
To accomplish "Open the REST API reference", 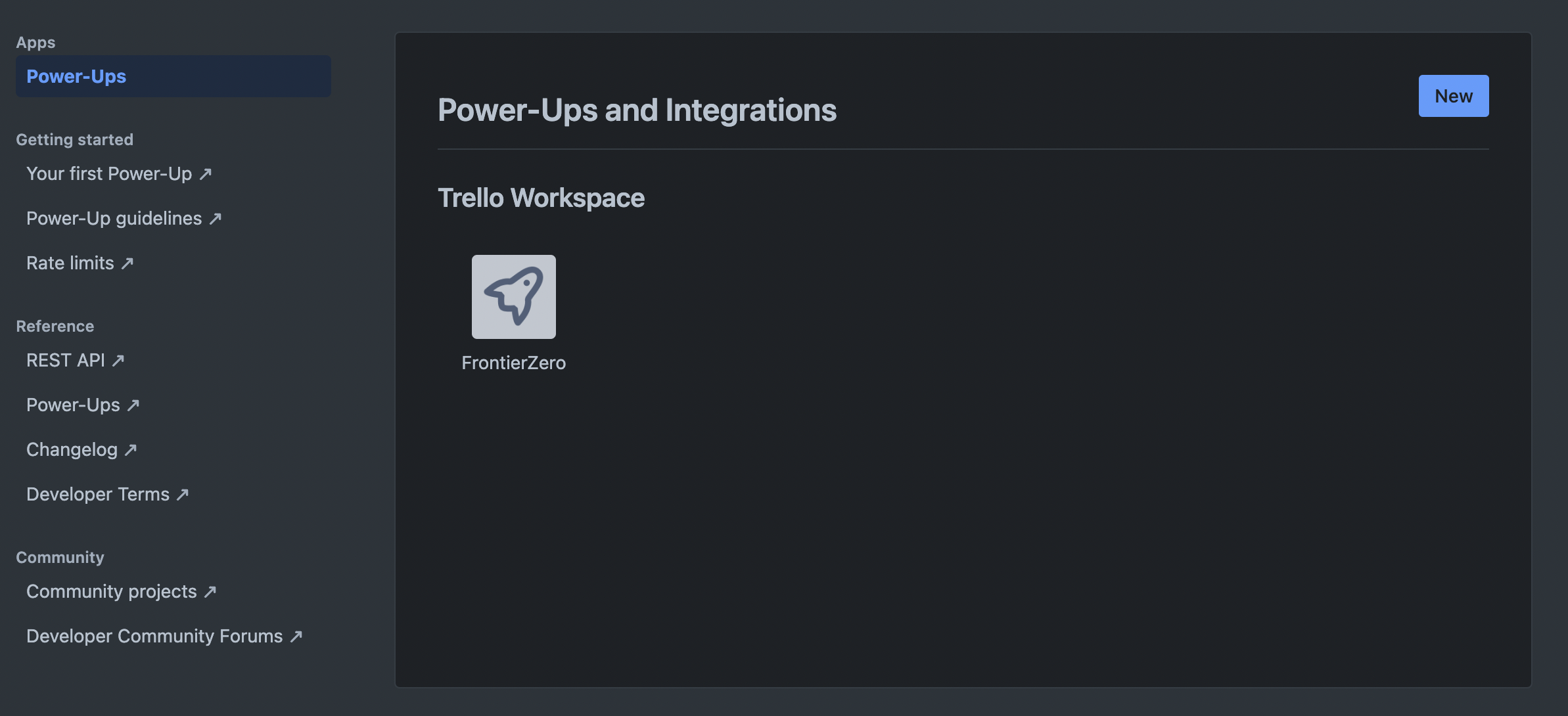I will pyautogui.click(x=66, y=360).
